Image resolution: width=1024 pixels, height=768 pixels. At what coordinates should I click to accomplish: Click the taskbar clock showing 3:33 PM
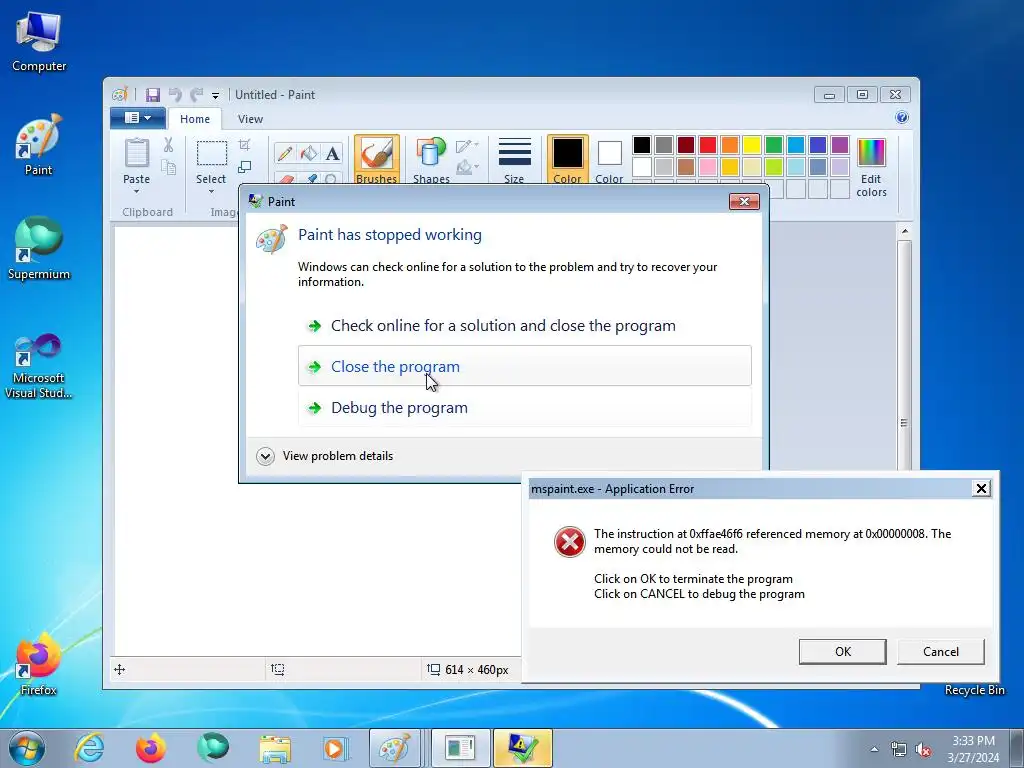[973, 749]
